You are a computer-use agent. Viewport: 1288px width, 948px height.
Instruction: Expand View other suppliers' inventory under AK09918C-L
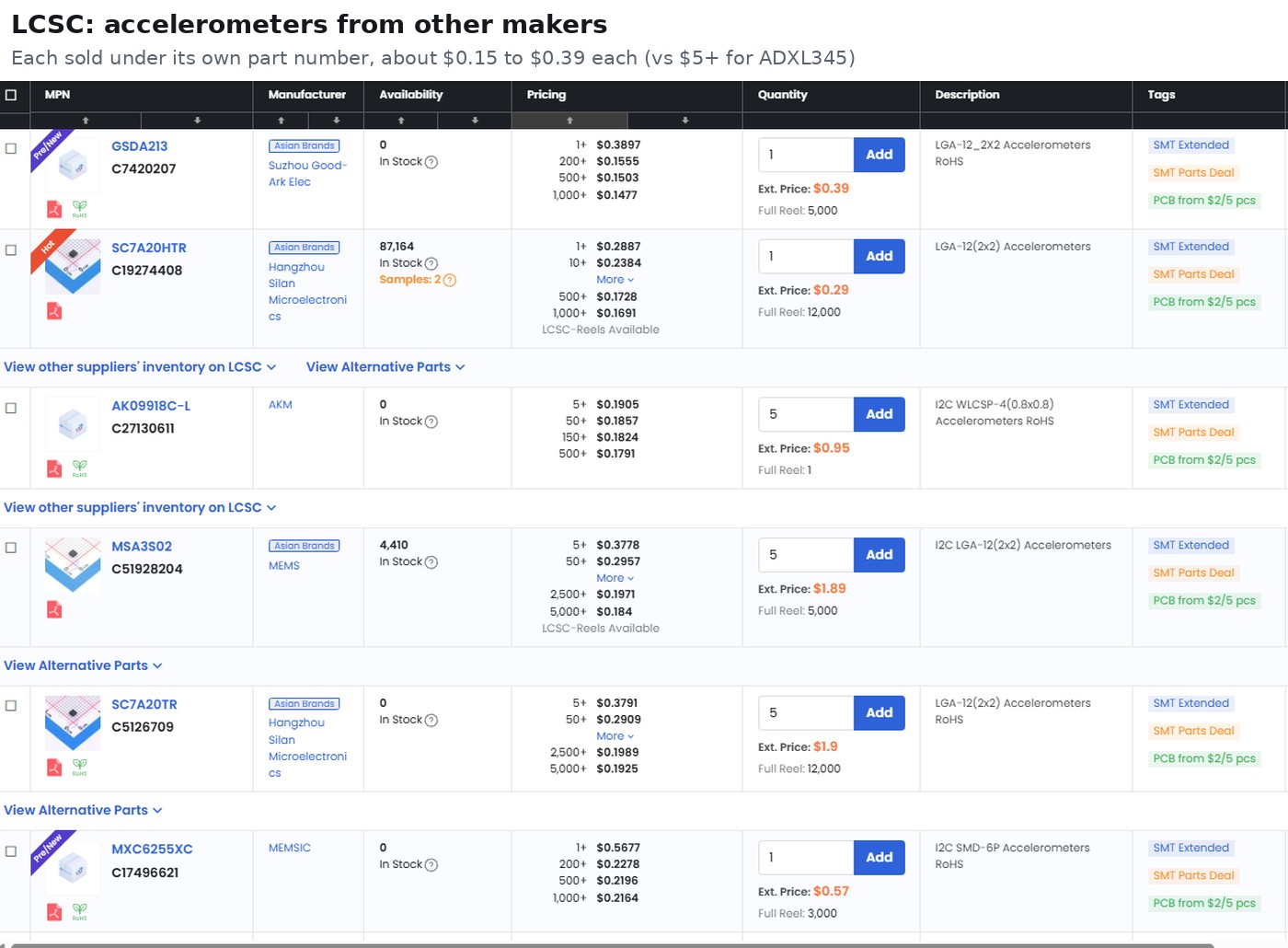pos(140,507)
